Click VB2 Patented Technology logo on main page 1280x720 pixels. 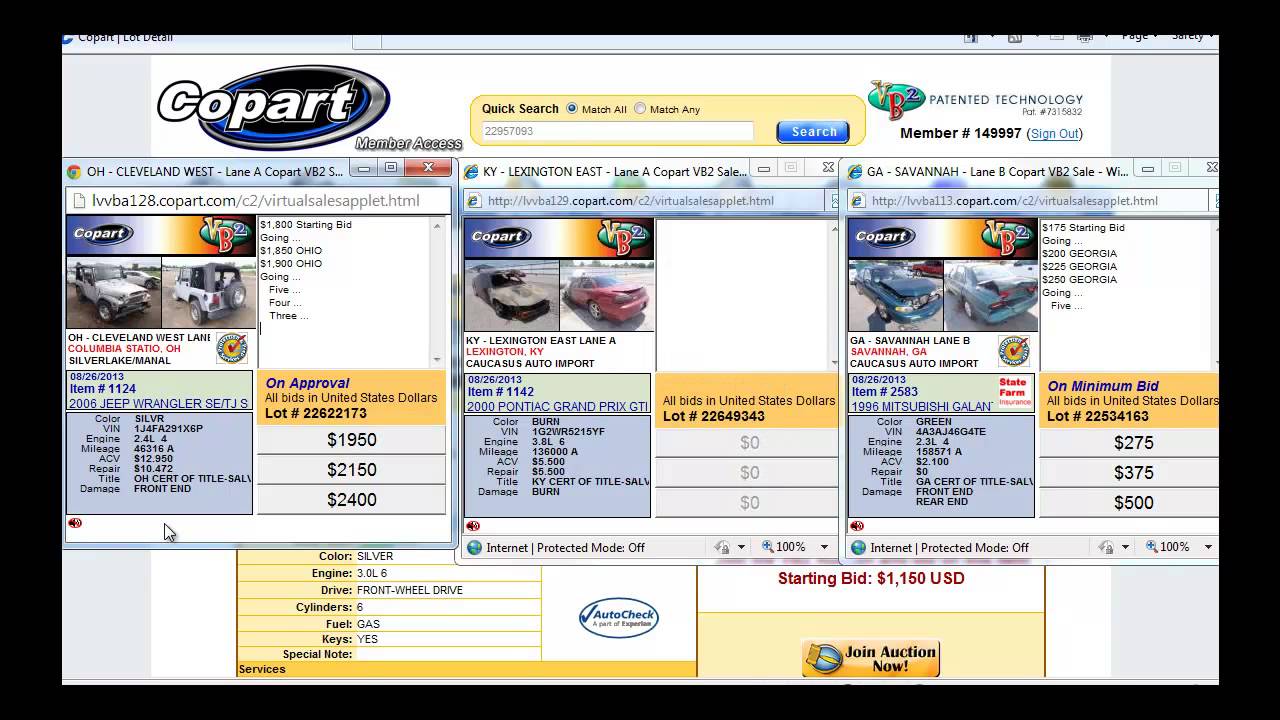[975, 101]
